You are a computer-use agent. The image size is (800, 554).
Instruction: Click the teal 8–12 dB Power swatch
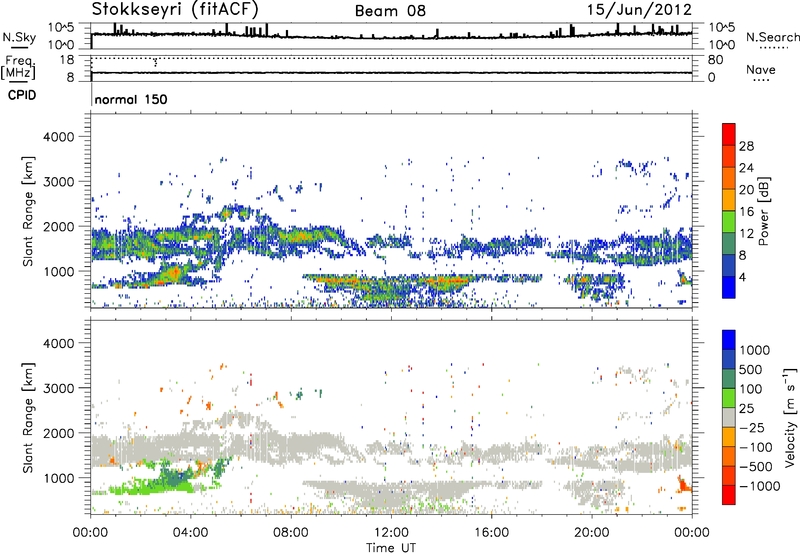729,244
